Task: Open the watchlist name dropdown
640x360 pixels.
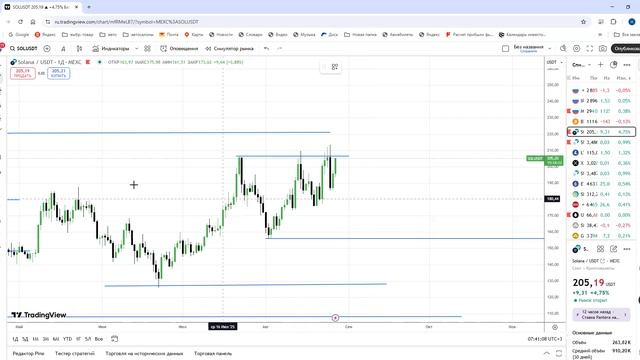Action: tap(581, 65)
